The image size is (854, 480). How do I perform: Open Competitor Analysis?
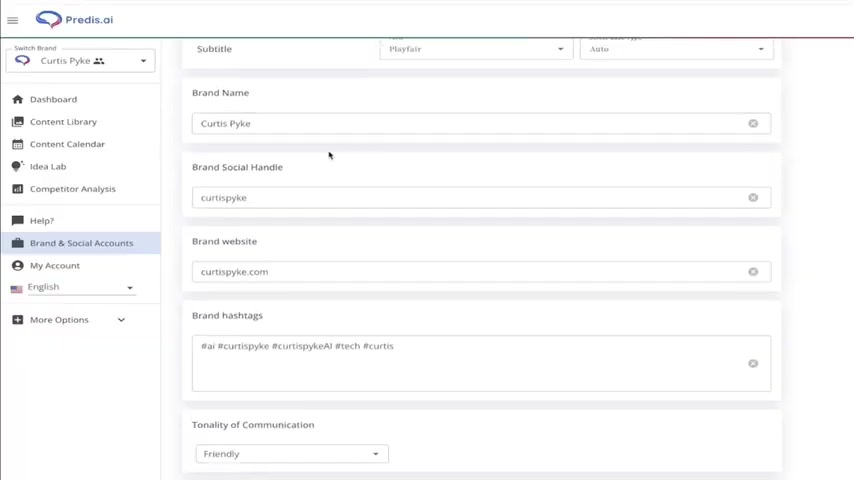tap(72, 189)
